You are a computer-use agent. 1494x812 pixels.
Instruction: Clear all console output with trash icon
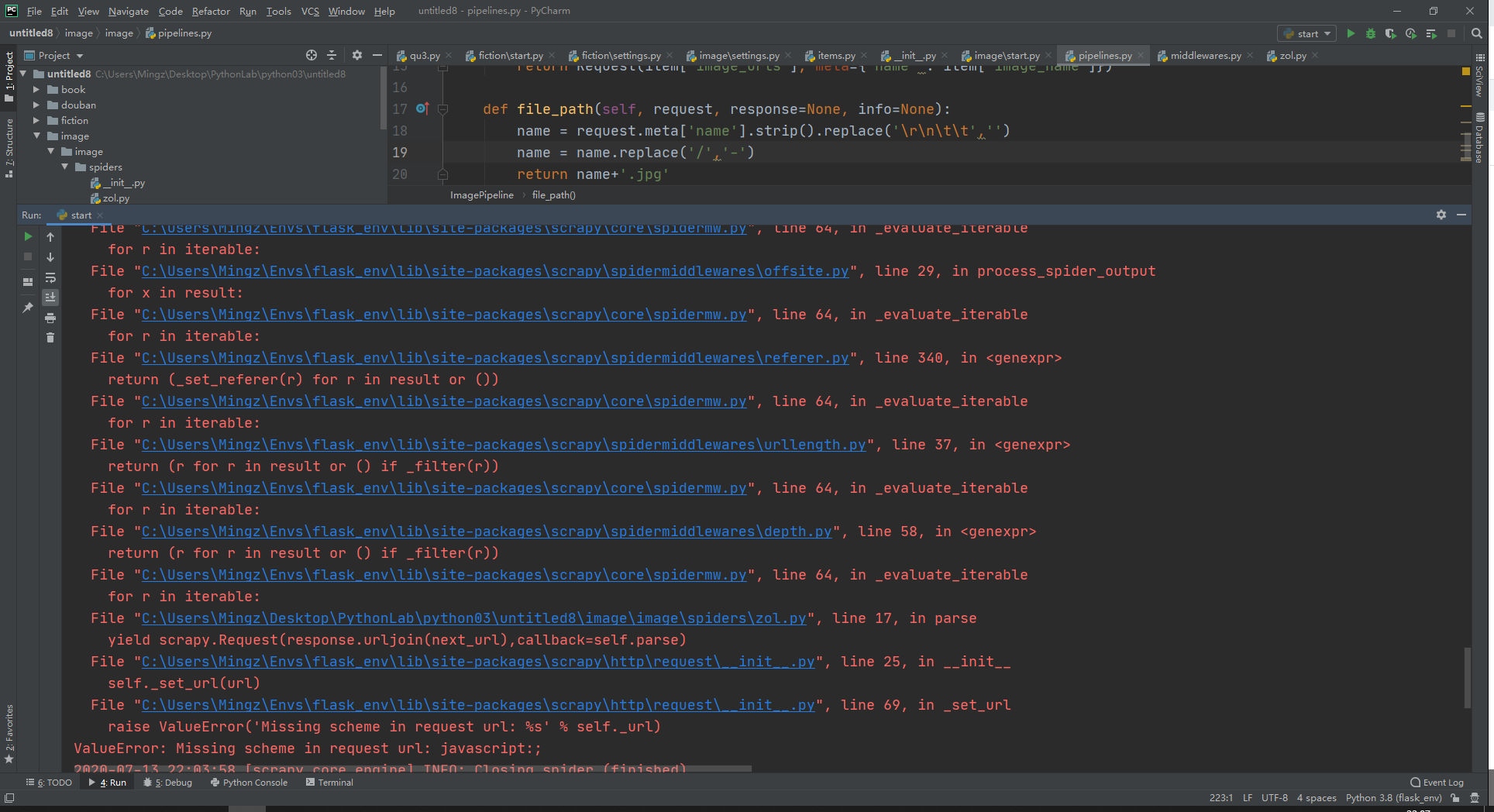point(50,338)
